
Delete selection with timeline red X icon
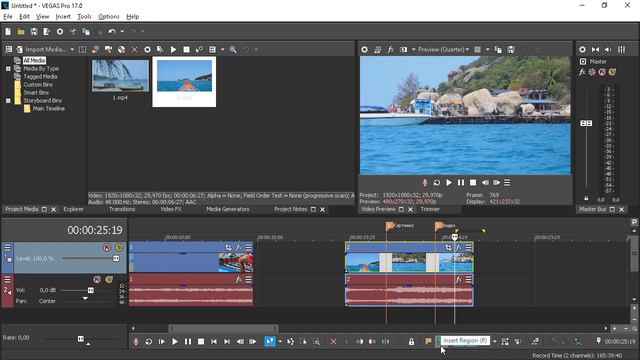[333, 341]
